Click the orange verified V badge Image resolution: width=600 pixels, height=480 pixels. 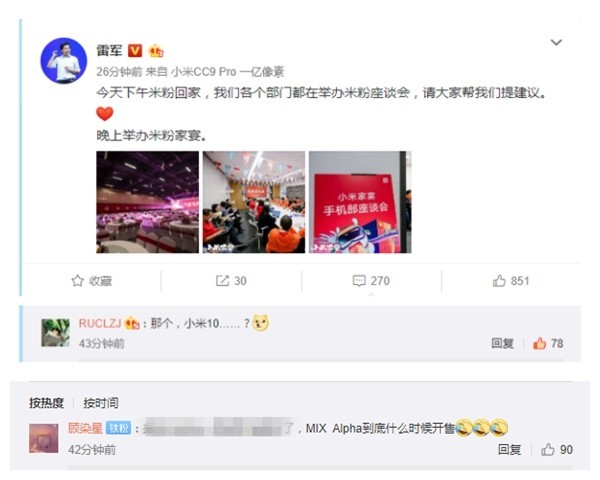(x=135, y=51)
